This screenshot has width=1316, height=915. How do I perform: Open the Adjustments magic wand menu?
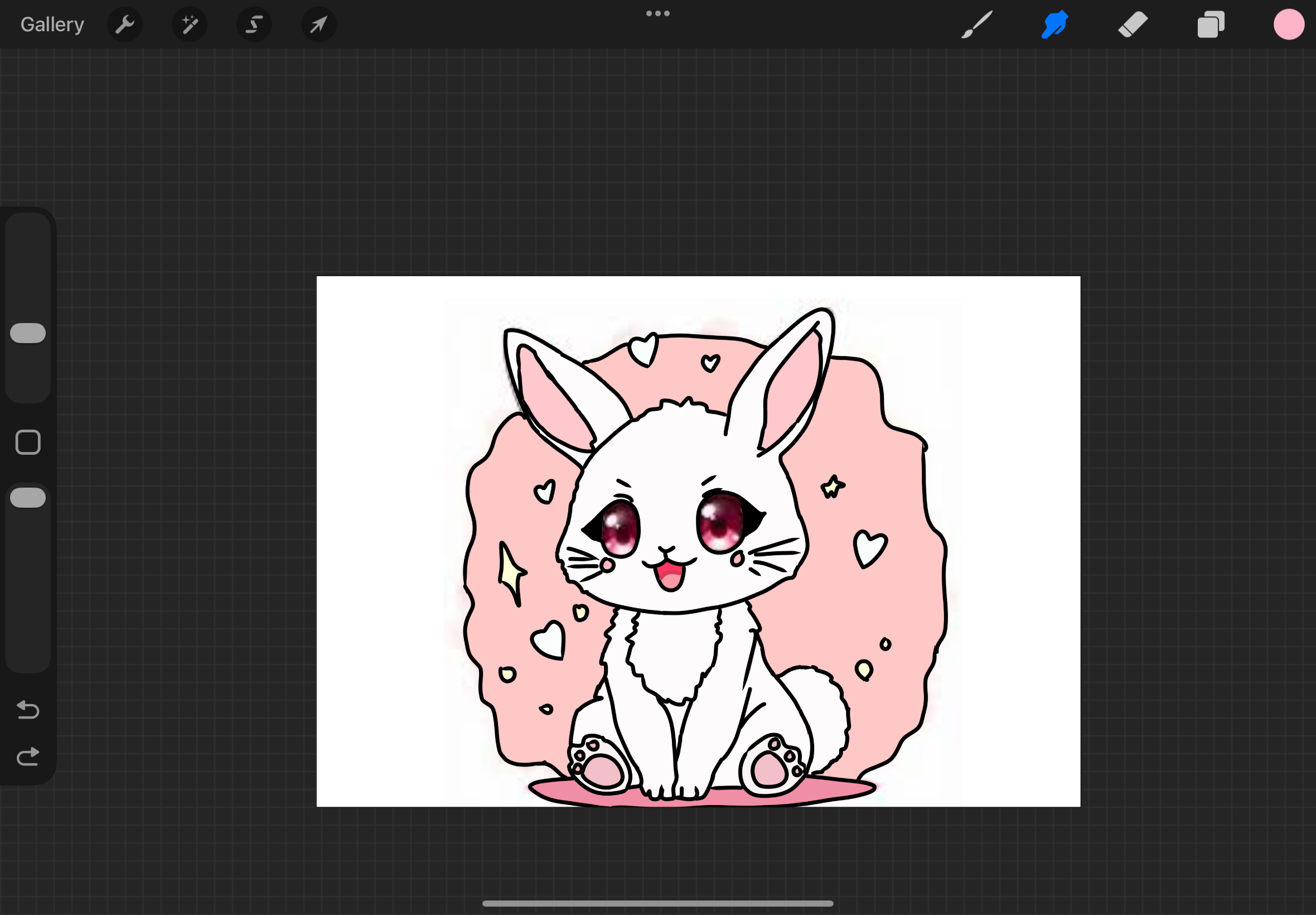point(189,25)
